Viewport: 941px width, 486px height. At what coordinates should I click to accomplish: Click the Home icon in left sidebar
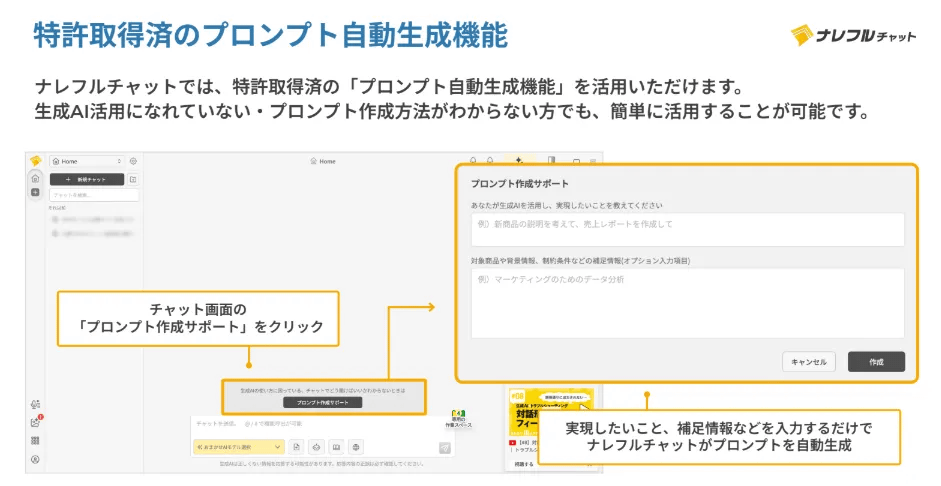pyautogui.click(x=35, y=178)
